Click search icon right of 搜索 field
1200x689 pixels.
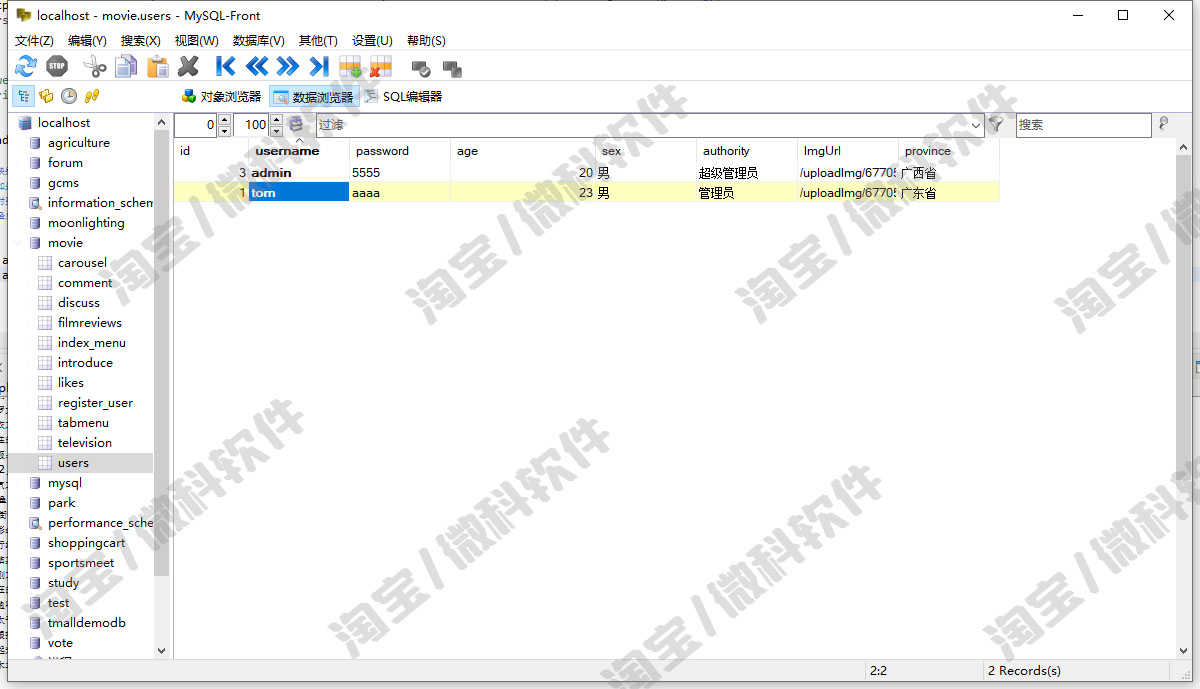pos(1163,124)
